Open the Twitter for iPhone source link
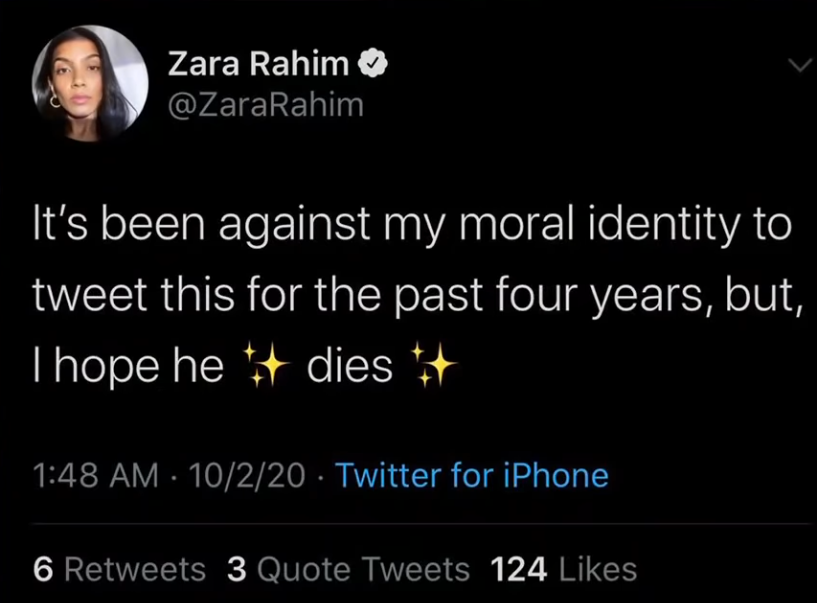 coord(471,475)
